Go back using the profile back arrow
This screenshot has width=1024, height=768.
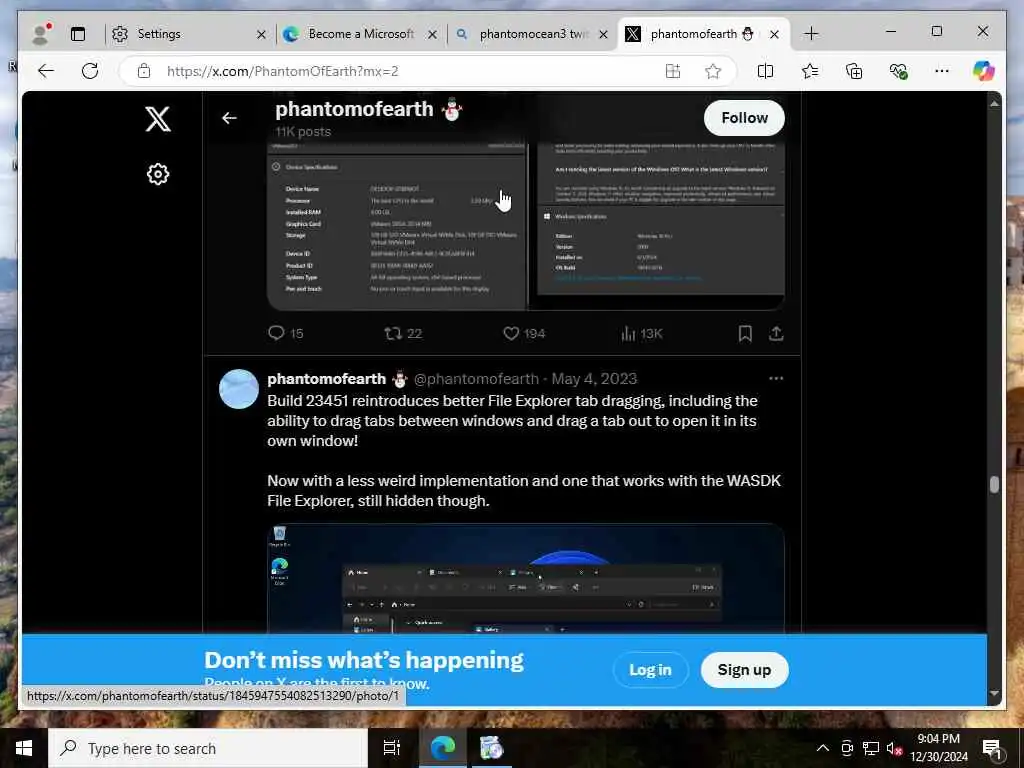pos(229,118)
